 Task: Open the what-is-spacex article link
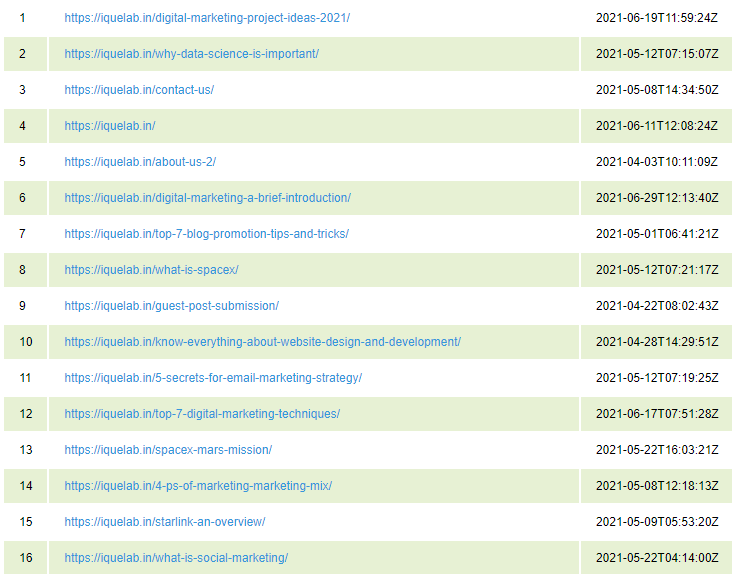click(x=151, y=270)
